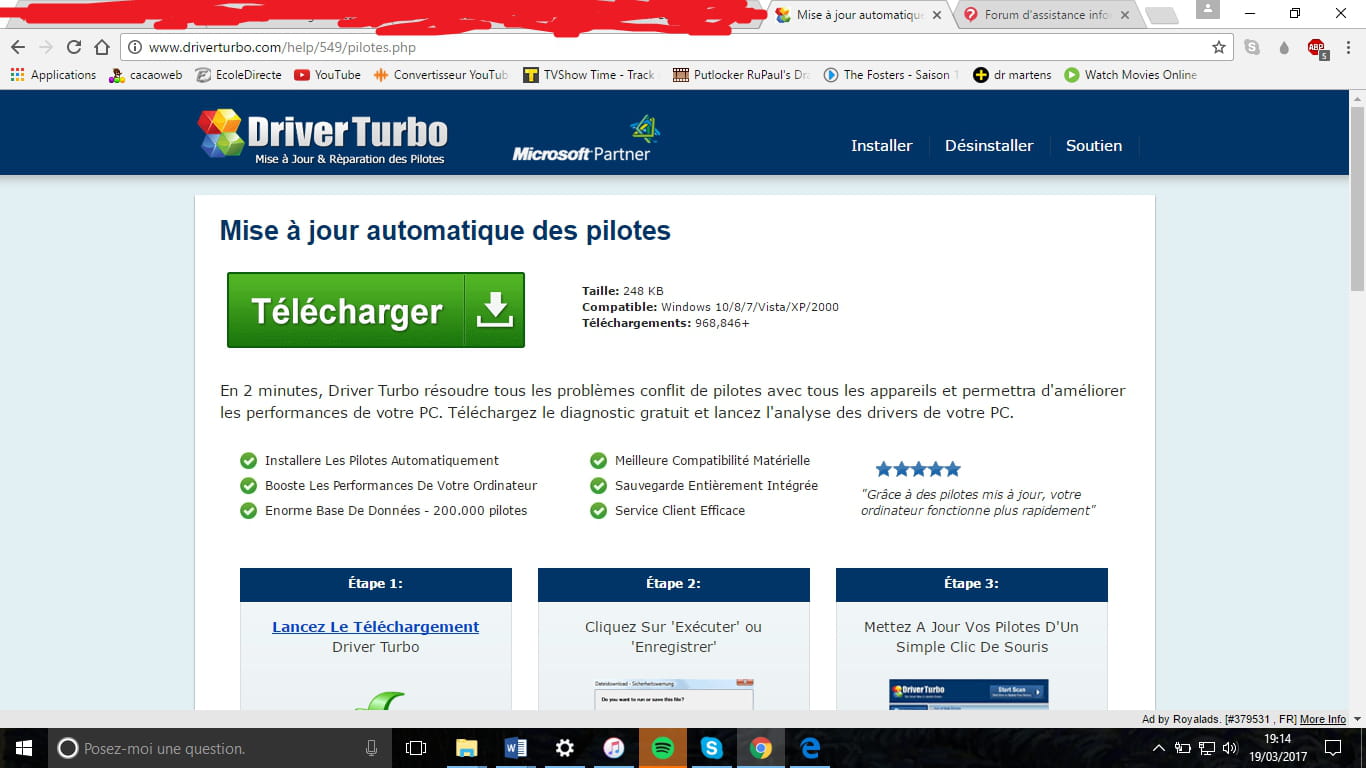Open the Applications shortcut in bookmarks bar
The width and height of the screenshot is (1366, 772).
(53, 75)
